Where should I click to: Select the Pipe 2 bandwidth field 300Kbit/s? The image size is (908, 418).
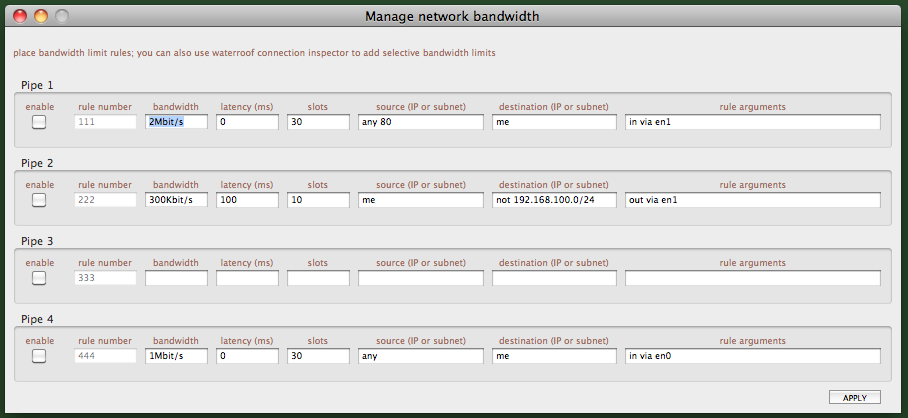click(x=176, y=200)
